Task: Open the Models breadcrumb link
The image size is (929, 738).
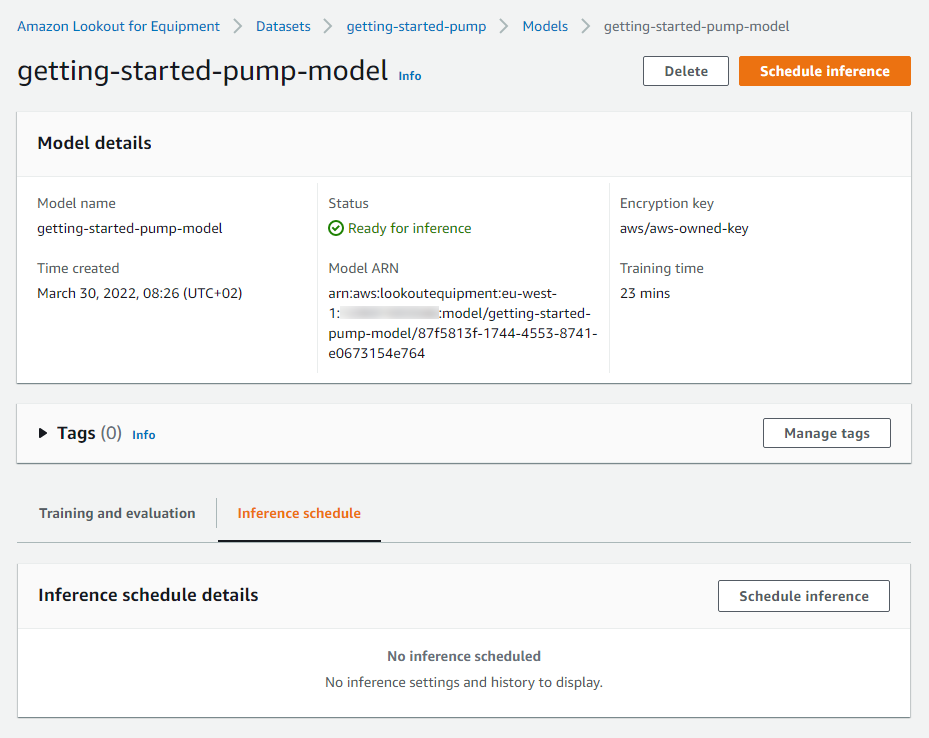Action: coord(545,26)
